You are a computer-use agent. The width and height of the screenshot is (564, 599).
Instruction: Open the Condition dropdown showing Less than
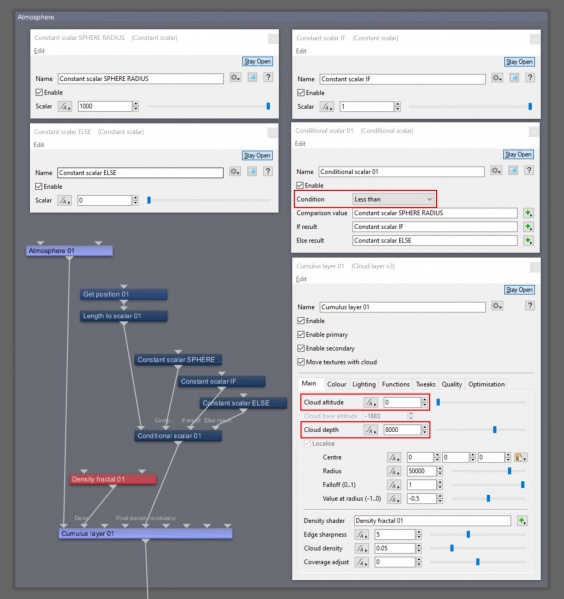tap(393, 199)
